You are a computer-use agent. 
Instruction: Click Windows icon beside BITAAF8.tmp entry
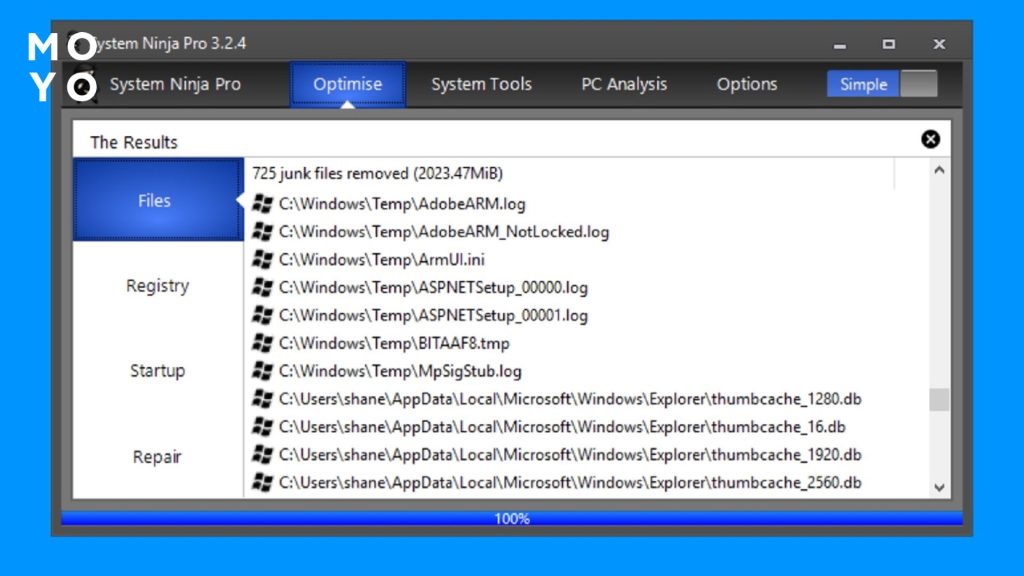[262, 344]
